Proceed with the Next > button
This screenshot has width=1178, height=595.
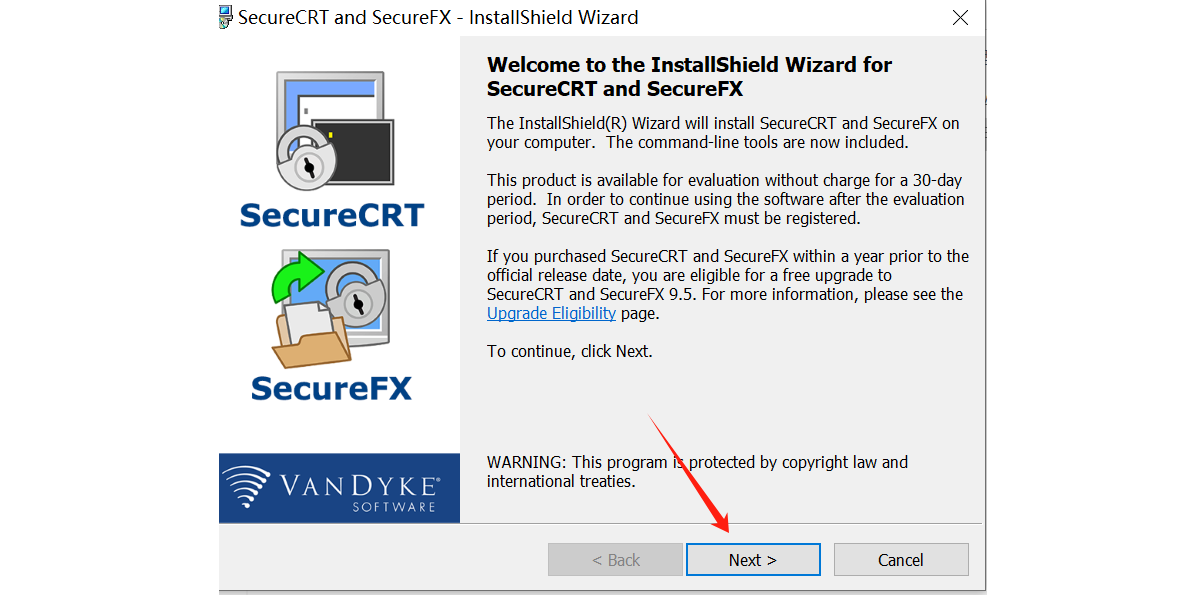[753, 560]
